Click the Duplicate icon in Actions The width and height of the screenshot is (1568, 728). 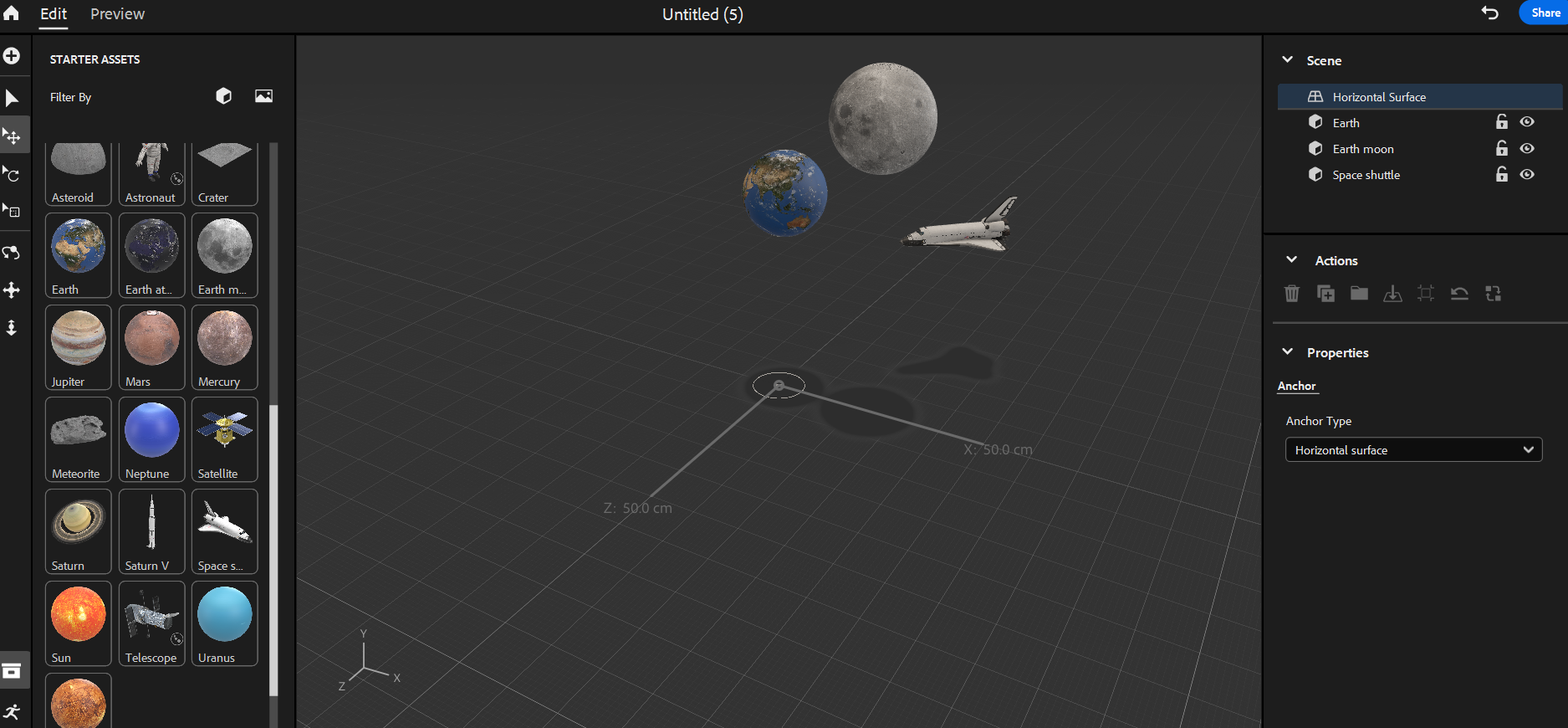point(1325,294)
